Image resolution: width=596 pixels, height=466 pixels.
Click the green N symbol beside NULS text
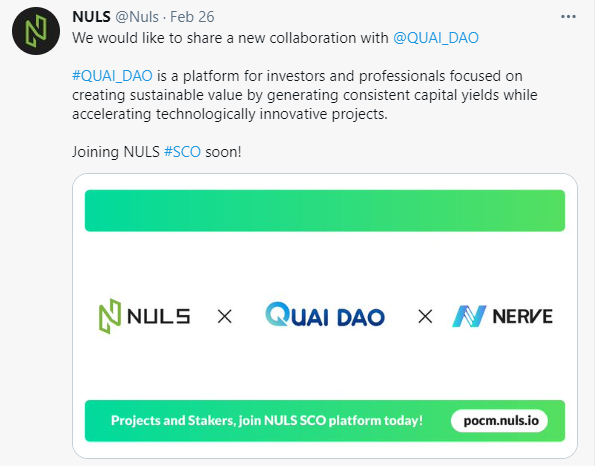[110, 316]
